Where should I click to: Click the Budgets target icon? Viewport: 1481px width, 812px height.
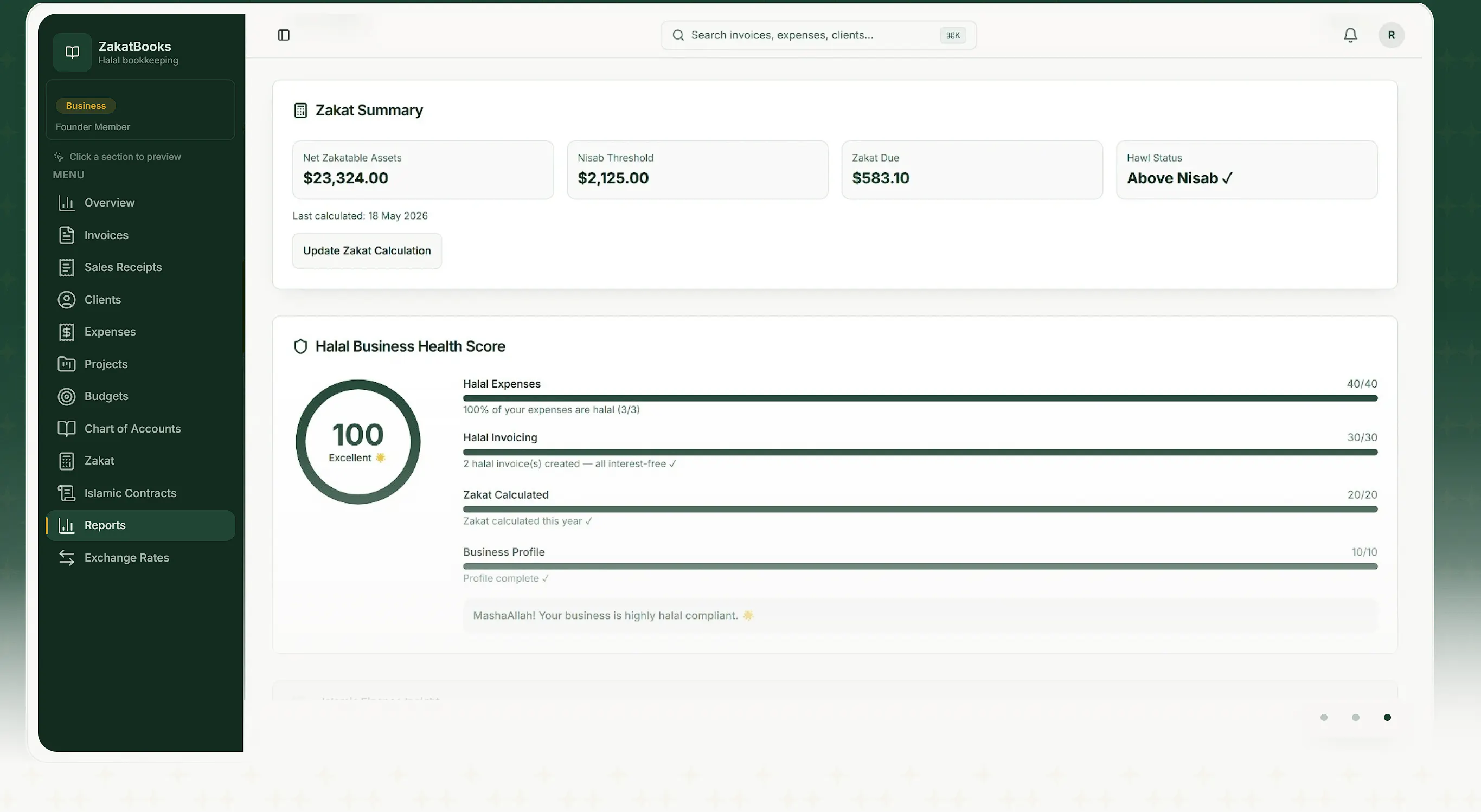tap(67, 397)
